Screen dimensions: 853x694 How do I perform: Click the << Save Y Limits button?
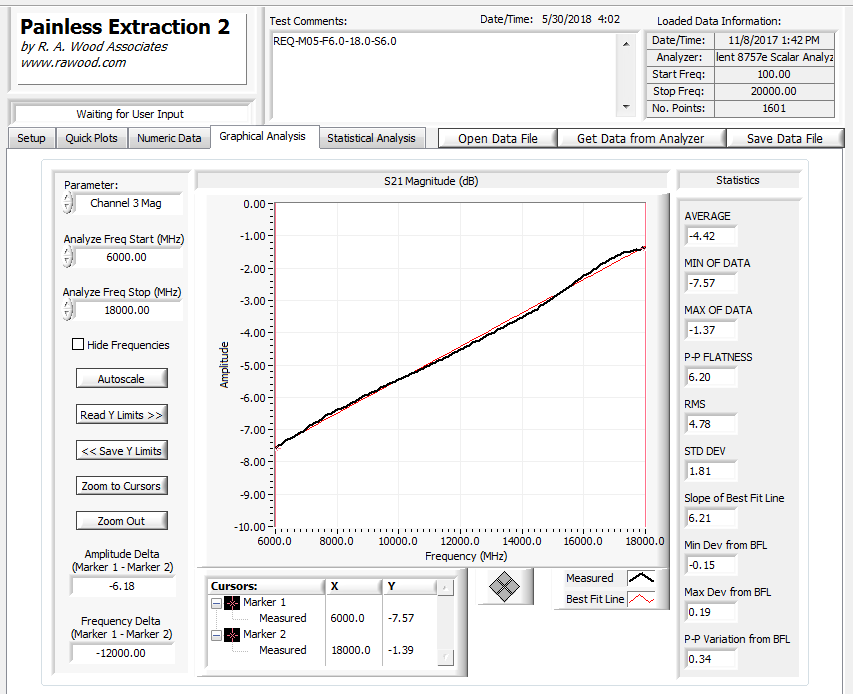pyautogui.click(x=121, y=450)
